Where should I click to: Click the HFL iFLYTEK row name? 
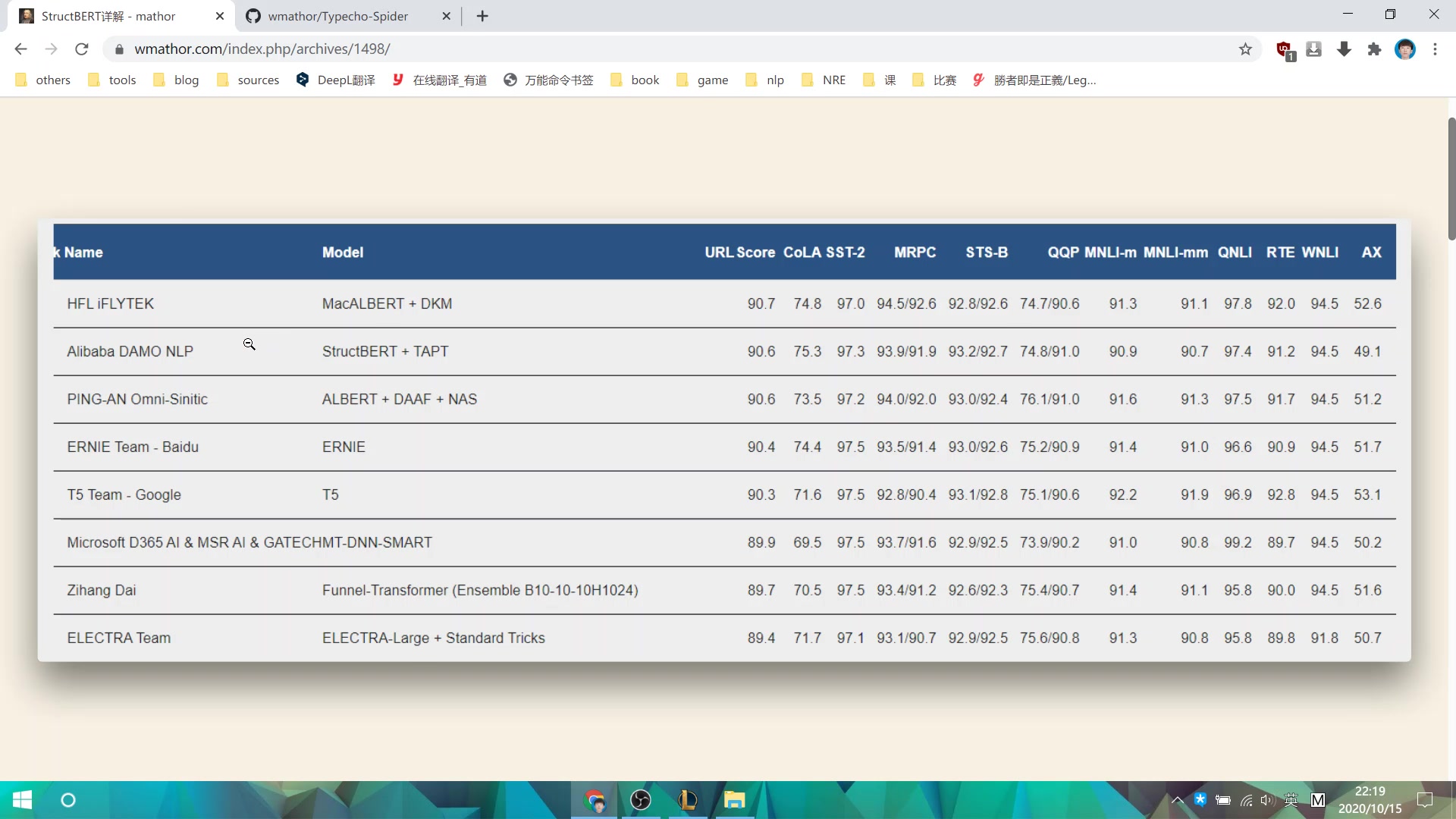pyautogui.click(x=111, y=304)
